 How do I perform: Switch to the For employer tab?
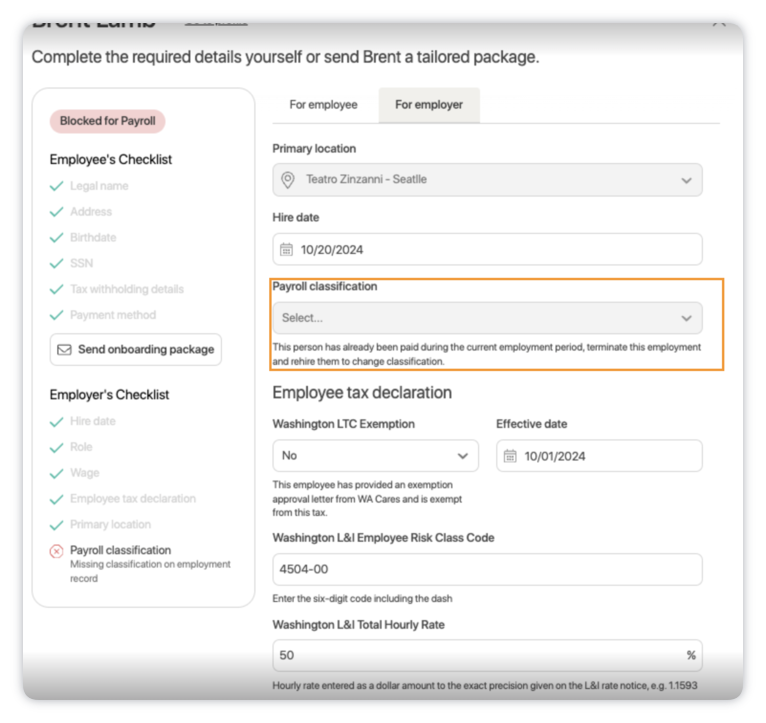429,105
